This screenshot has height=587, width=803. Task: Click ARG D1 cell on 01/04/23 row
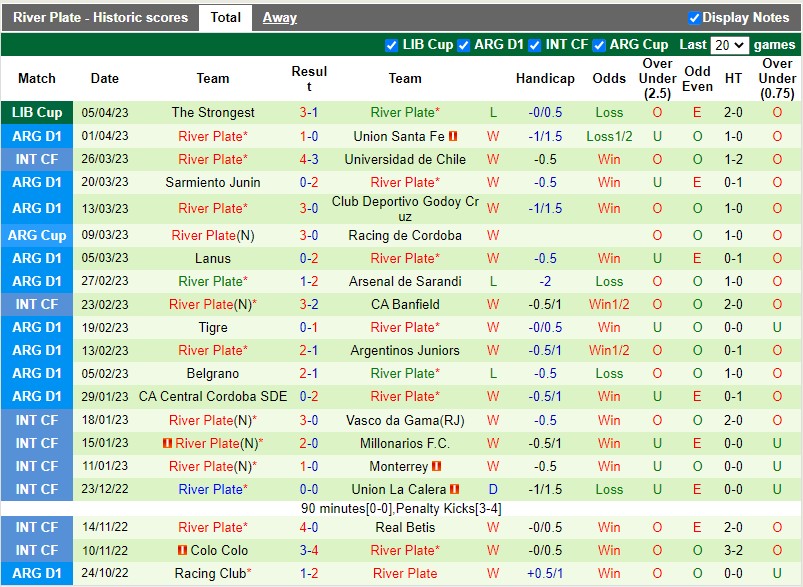(37, 136)
